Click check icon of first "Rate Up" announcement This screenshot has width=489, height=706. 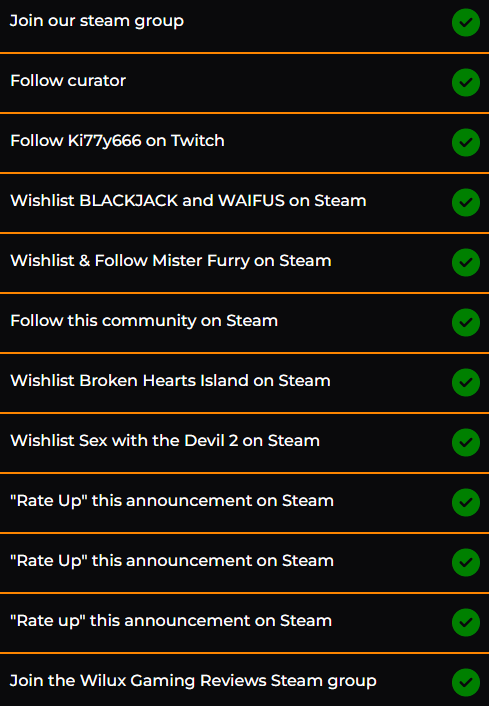click(x=466, y=502)
